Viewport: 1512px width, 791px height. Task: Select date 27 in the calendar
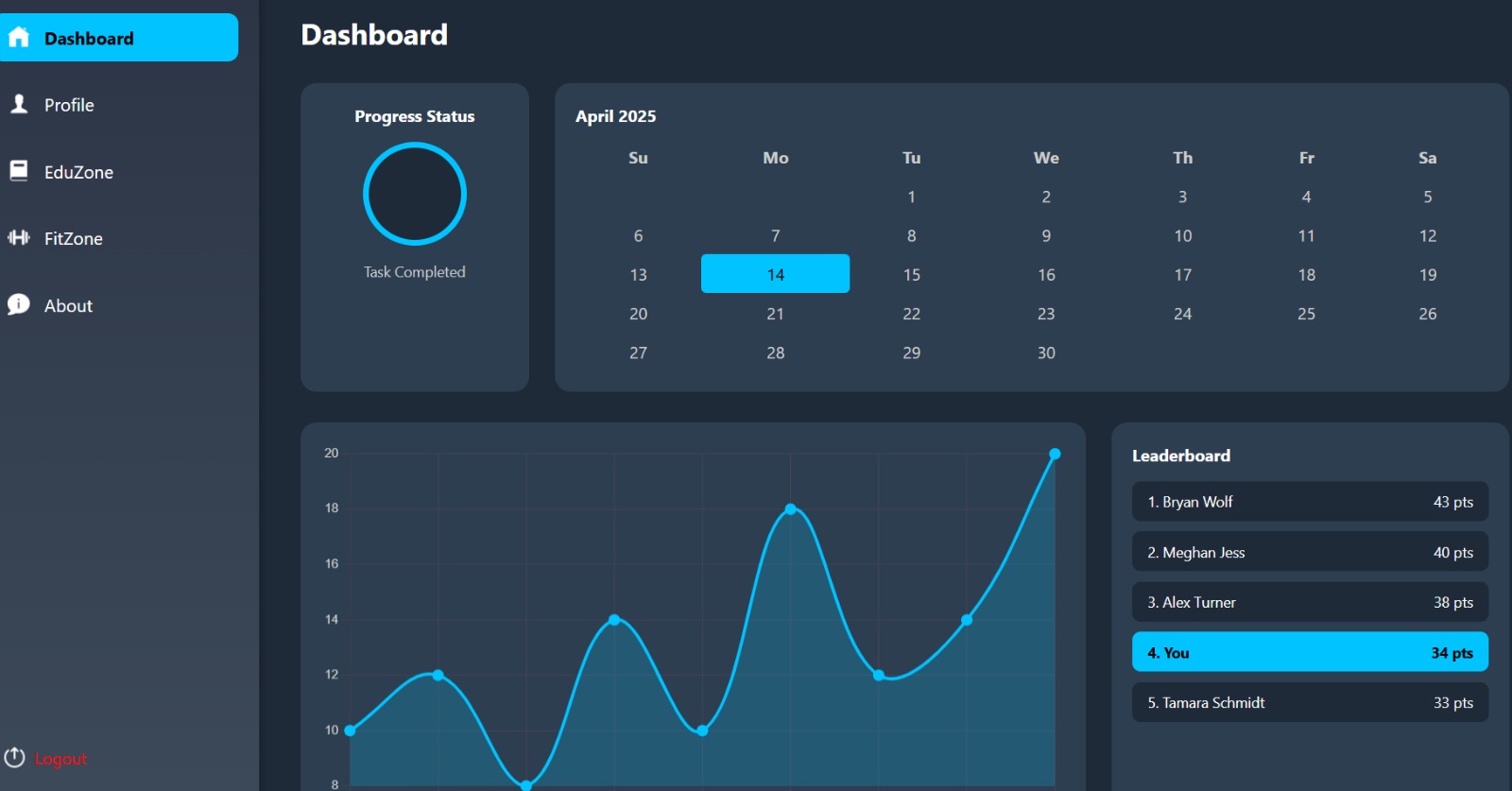(x=639, y=352)
